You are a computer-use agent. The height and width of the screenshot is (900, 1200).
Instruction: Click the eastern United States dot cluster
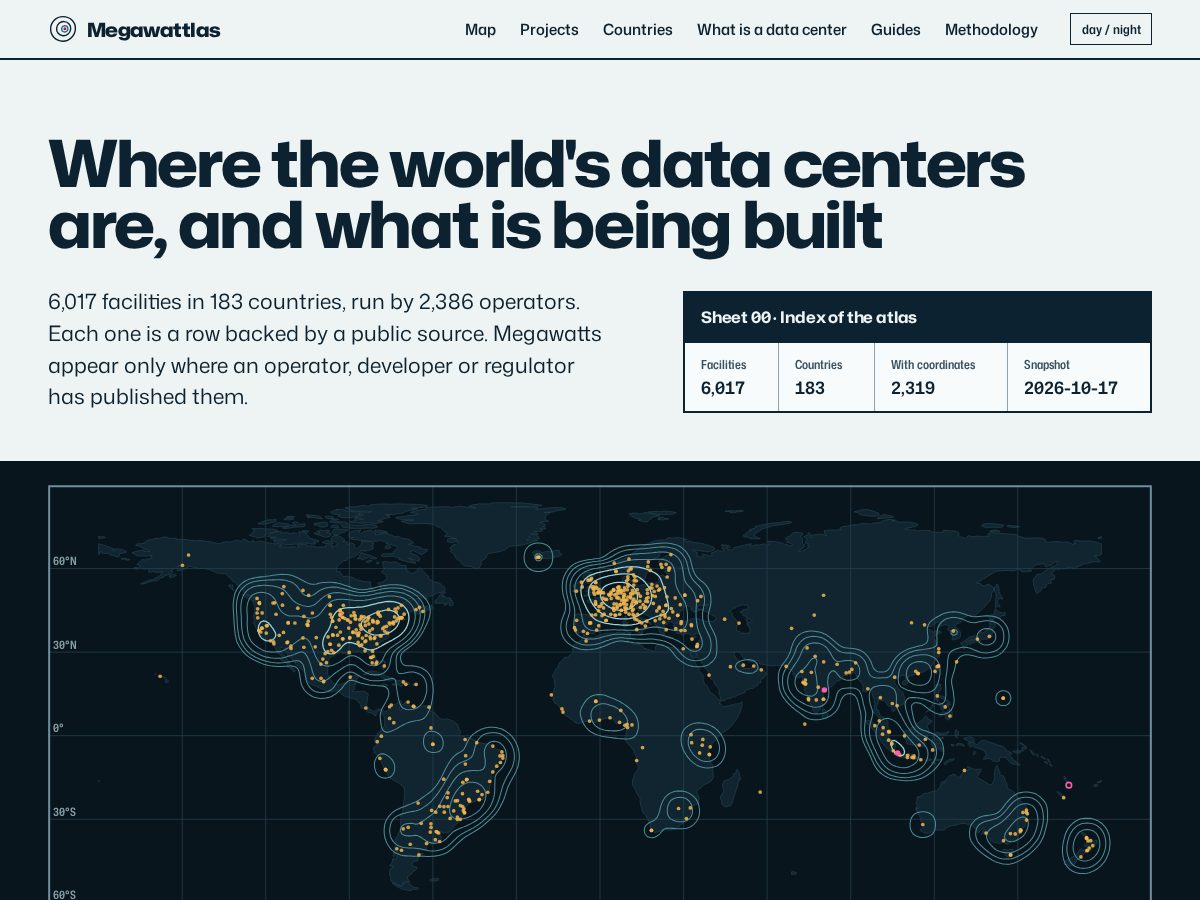click(372, 624)
